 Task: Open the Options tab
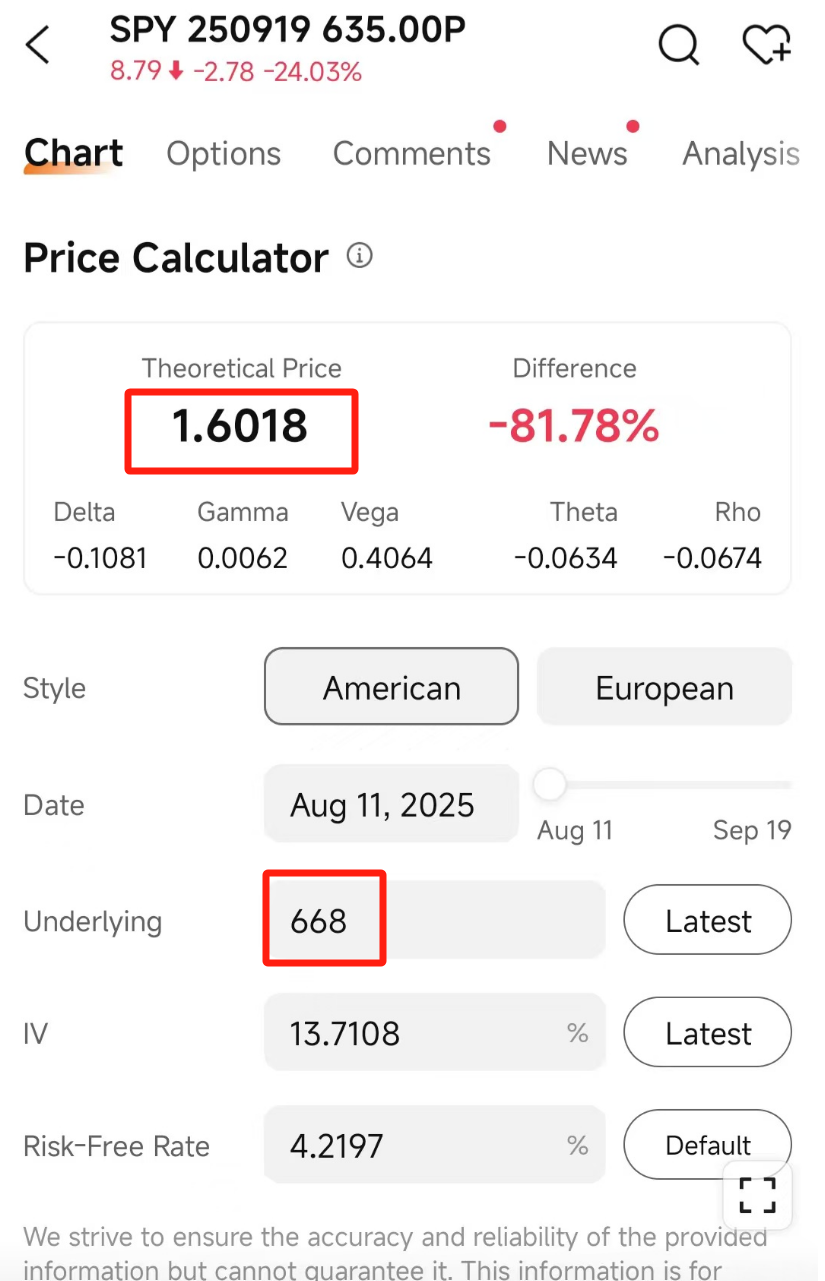click(224, 154)
